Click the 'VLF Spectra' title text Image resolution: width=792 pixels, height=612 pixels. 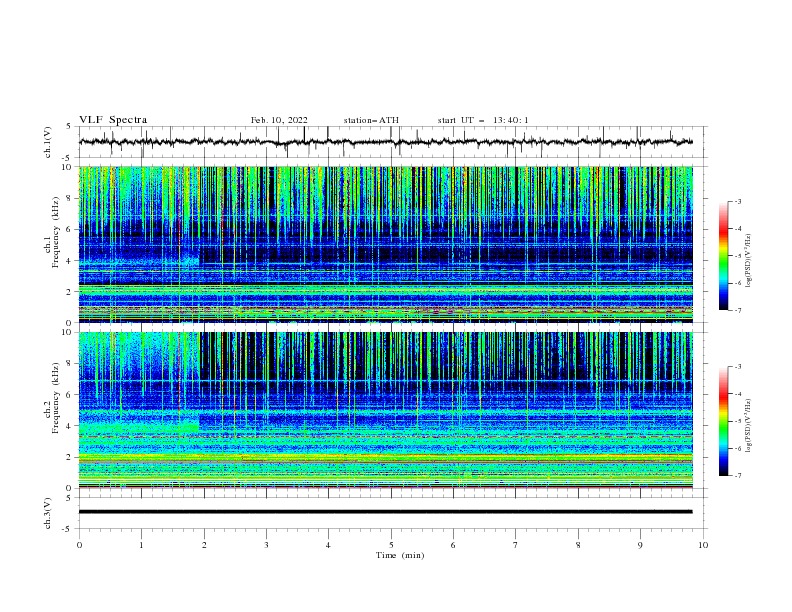[x=113, y=120]
